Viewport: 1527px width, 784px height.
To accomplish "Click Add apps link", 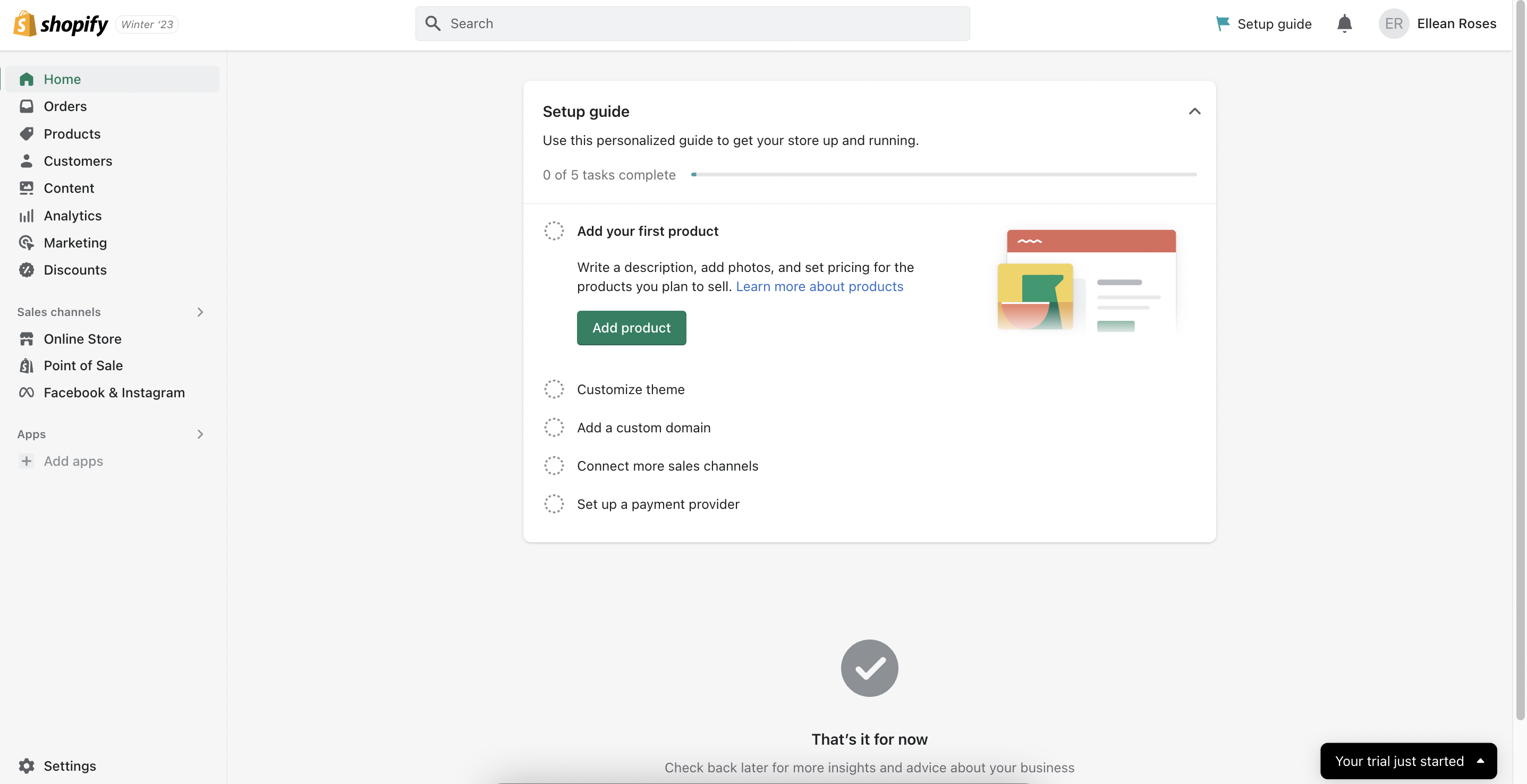I will click(x=73, y=461).
